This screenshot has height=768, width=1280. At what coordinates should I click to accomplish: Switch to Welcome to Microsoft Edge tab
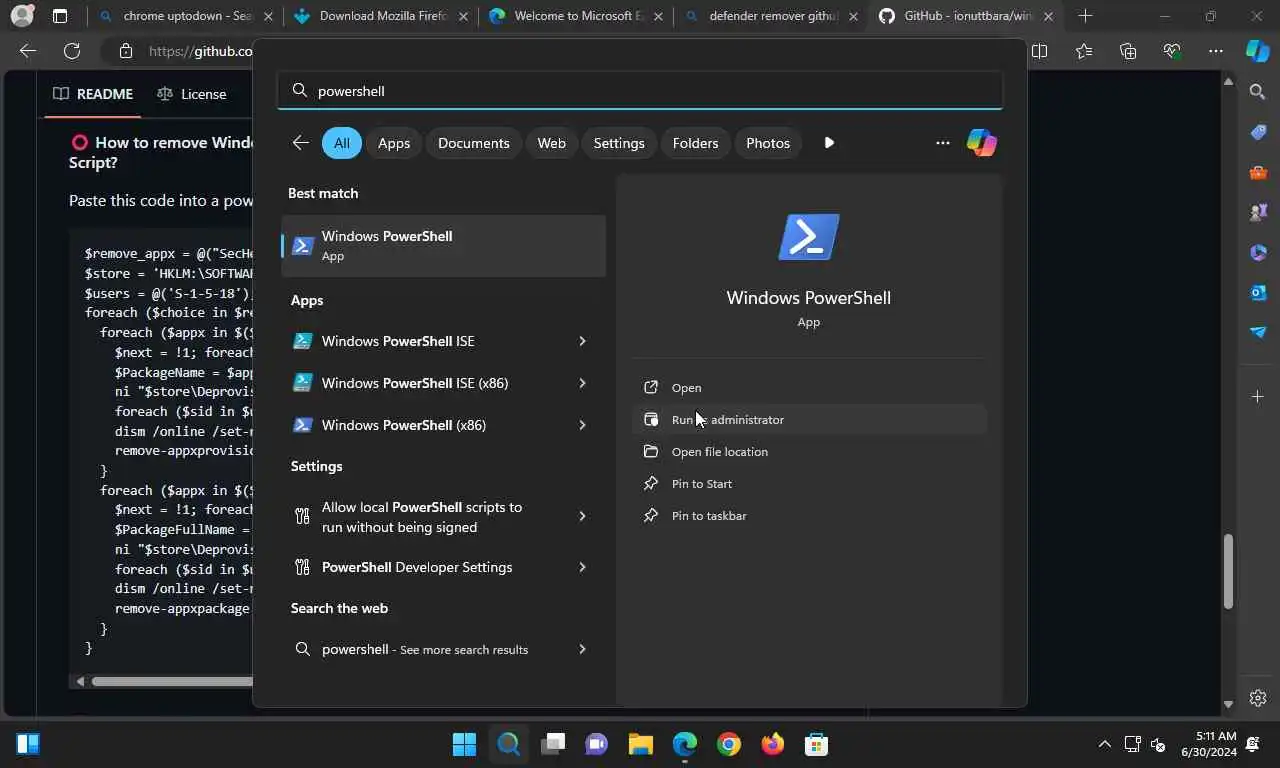(575, 16)
